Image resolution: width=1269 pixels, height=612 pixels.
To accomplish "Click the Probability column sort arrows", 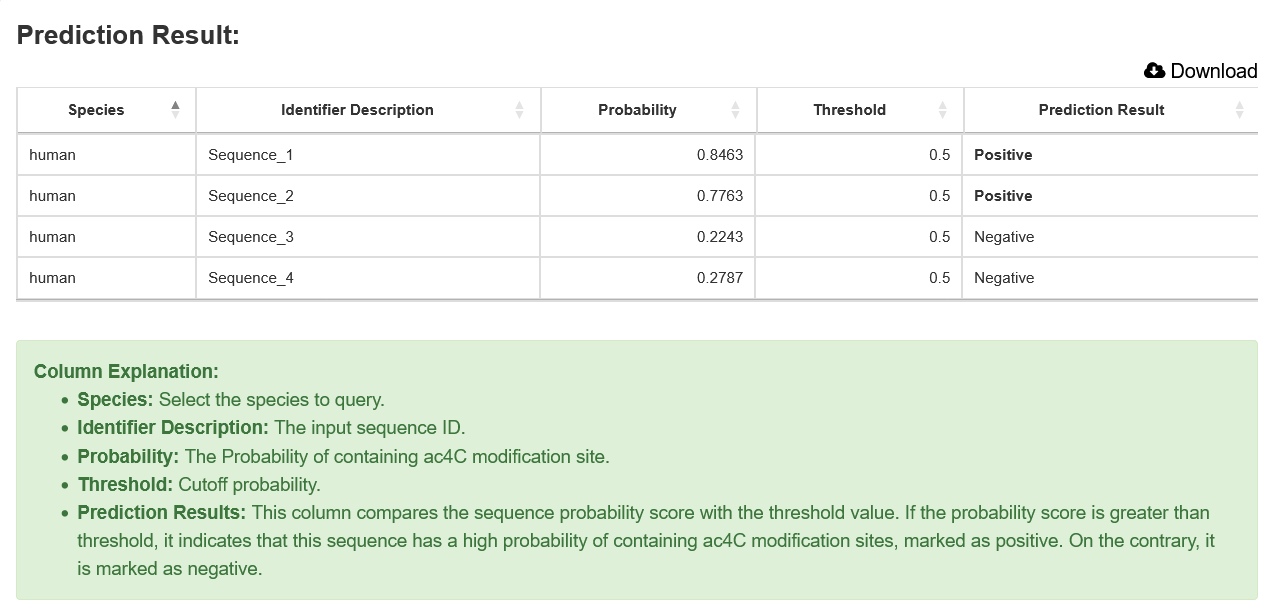I will [x=736, y=110].
